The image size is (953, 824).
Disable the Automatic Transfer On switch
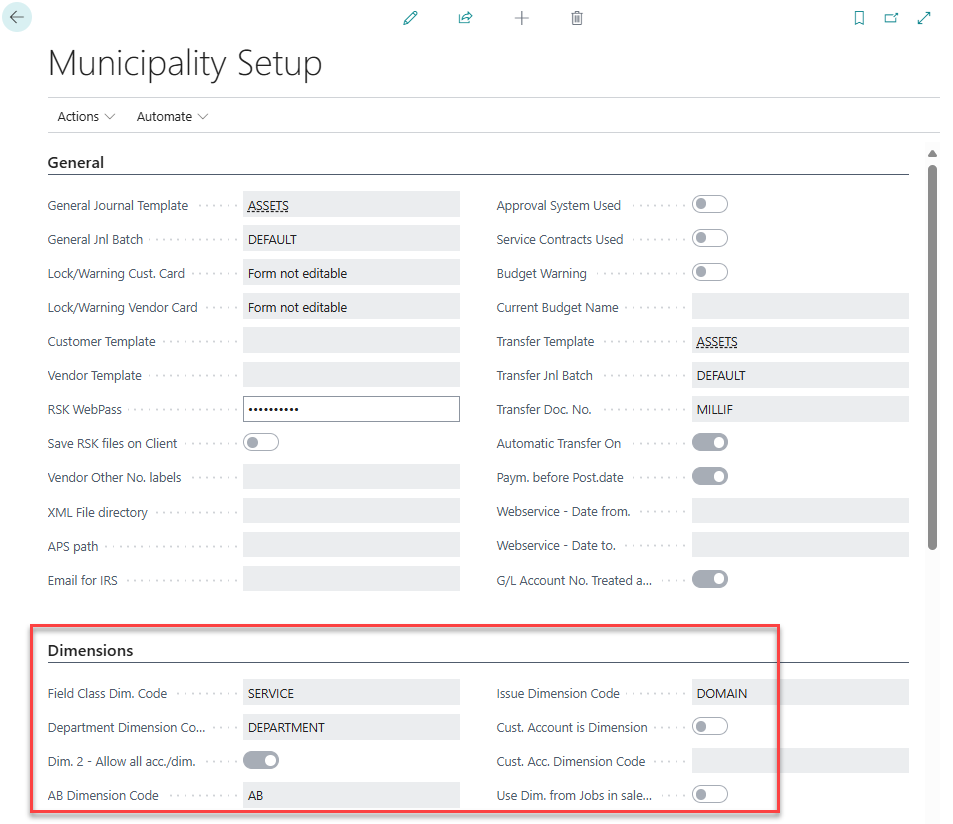(x=710, y=443)
